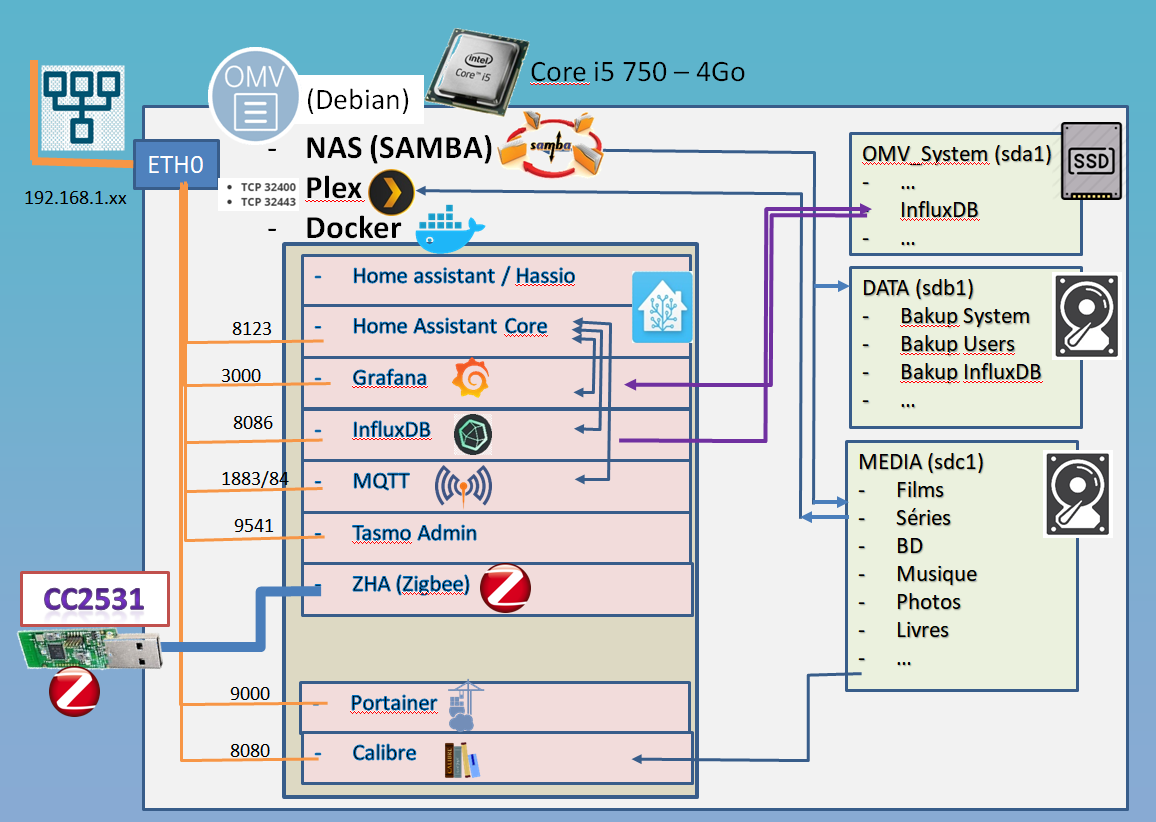Click the CC2531 label box
The width and height of the screenshot is (1156, 822).
[x=94, y=599]
